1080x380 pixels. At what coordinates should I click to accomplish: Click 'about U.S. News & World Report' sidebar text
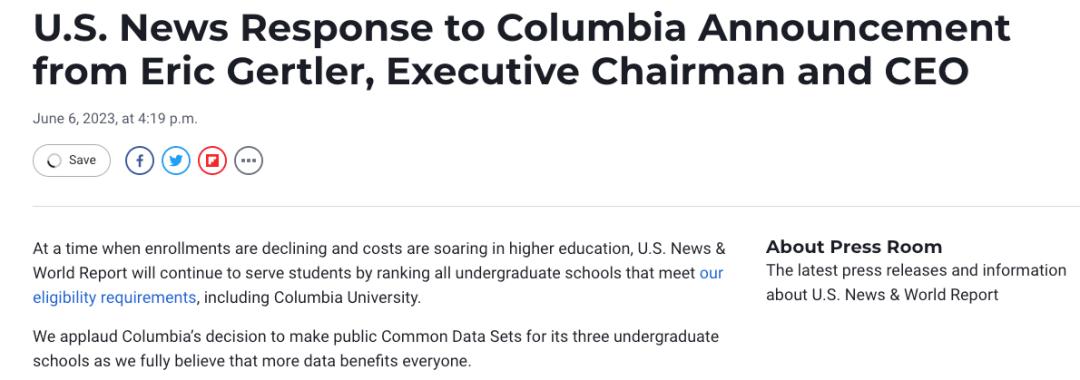(882, 295)
